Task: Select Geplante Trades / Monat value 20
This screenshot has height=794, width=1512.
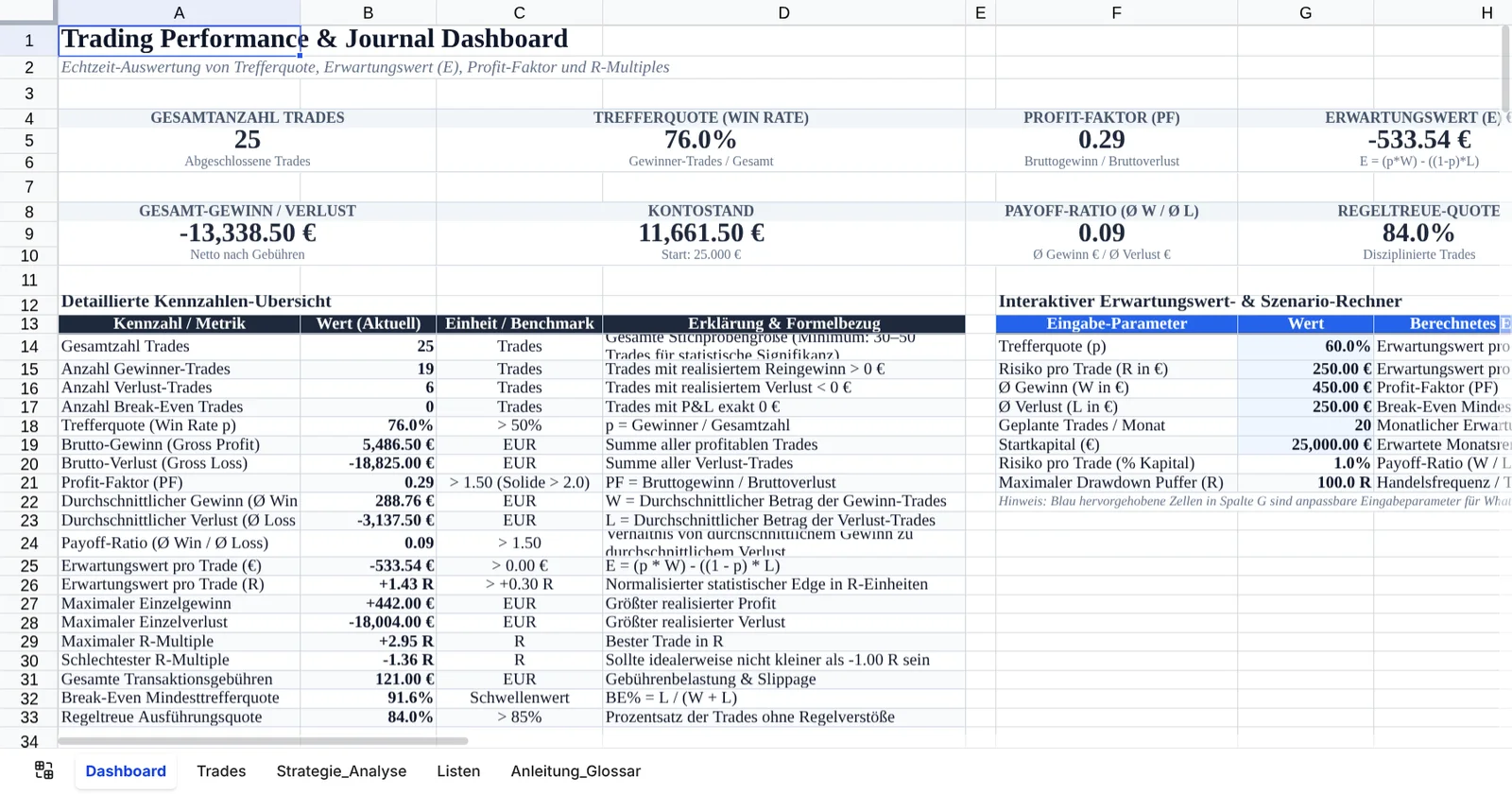Action: click(x=1305, y=425)
